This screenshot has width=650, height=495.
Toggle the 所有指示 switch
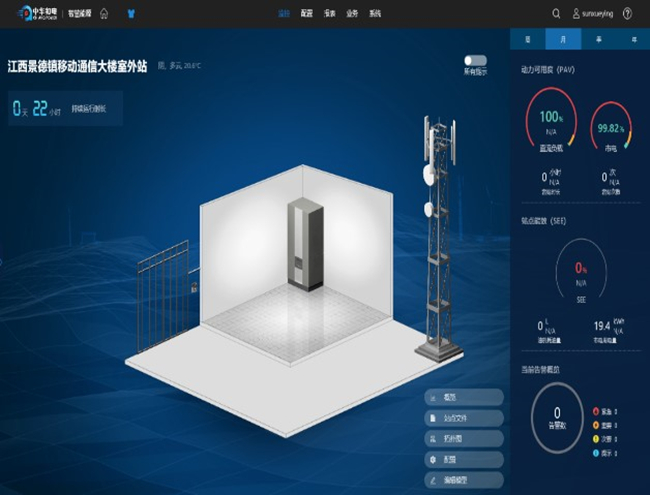click(x=475, y=61)
